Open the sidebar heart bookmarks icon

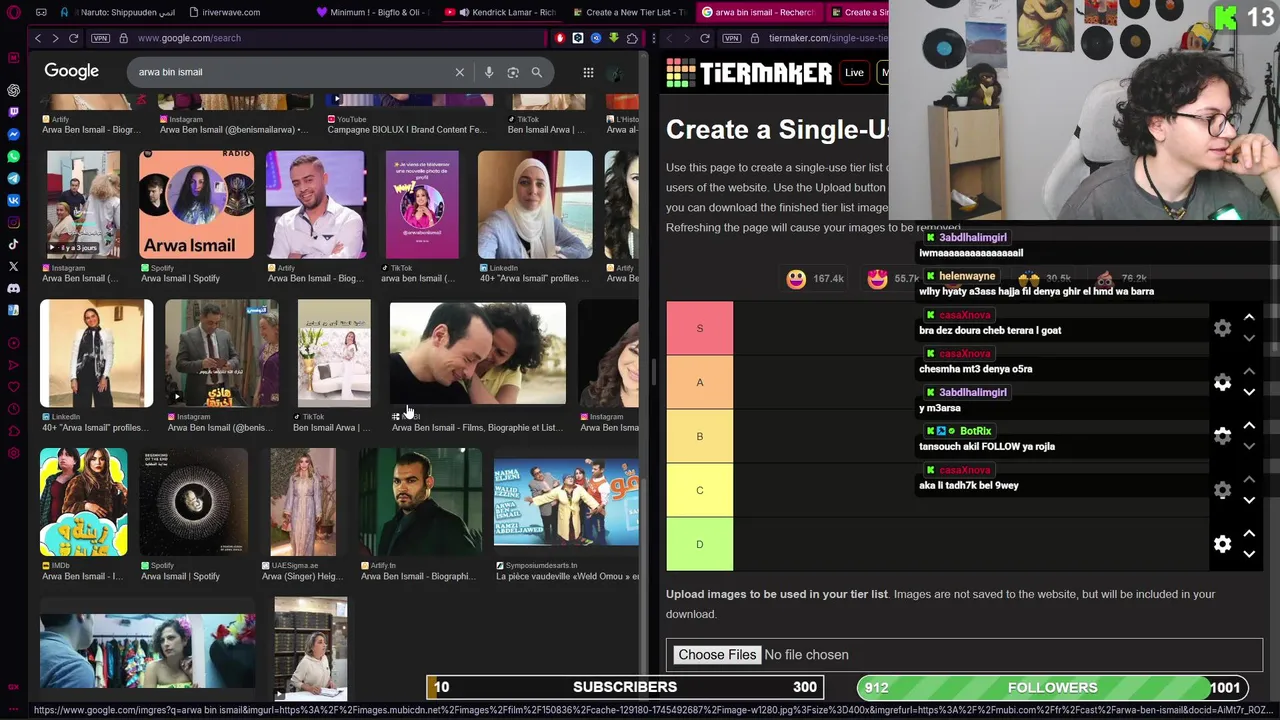[x=13, y=387]
